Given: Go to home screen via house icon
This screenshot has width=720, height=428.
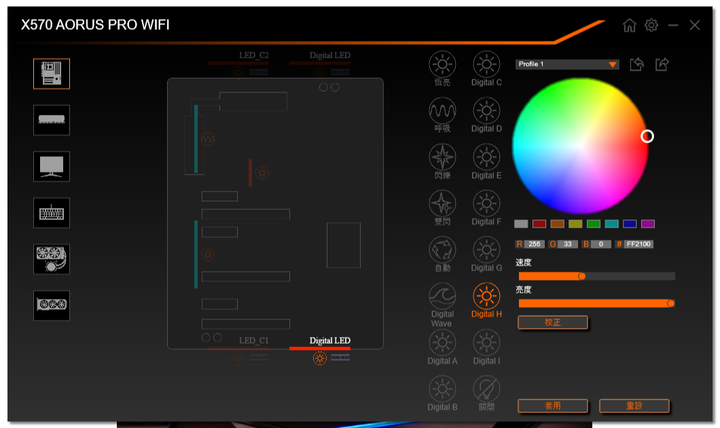Looking at the screenshot, I should [x=629, y=25].
